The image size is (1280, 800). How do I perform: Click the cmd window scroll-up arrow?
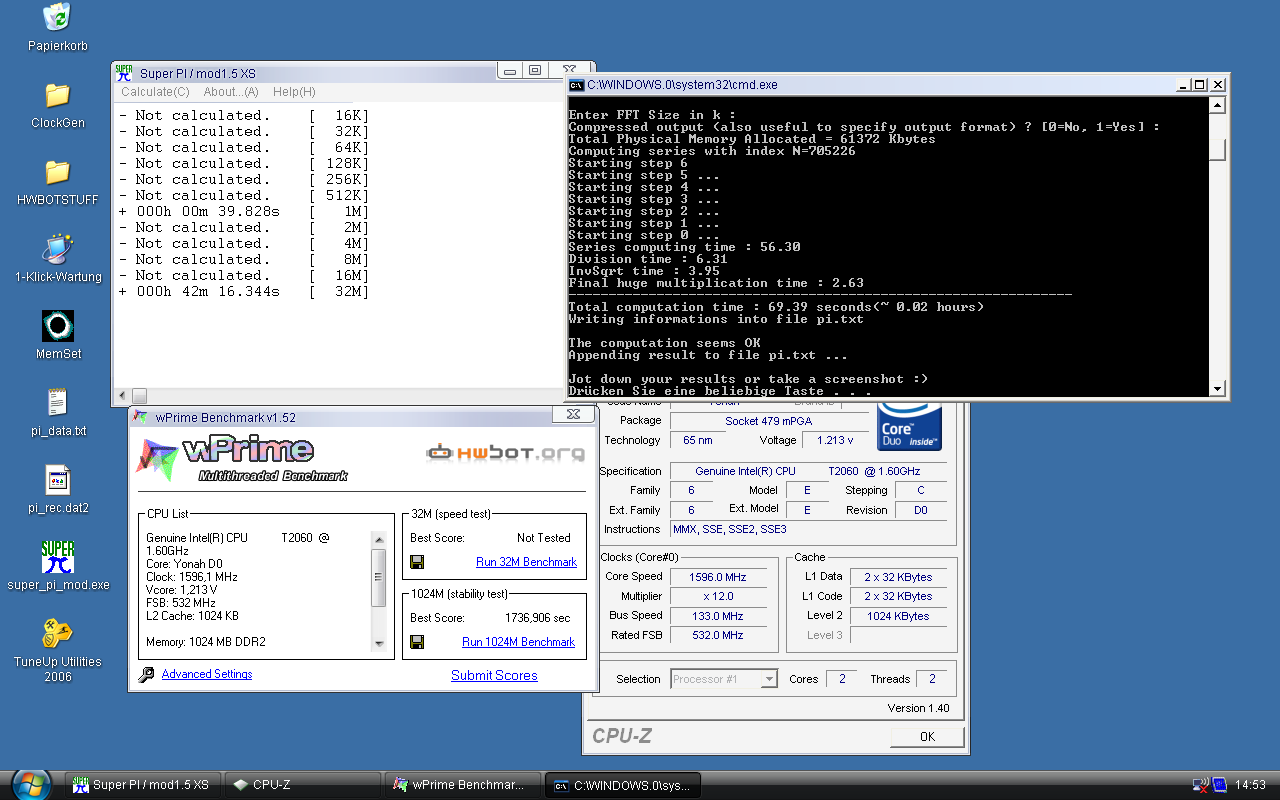point(1217,104)
